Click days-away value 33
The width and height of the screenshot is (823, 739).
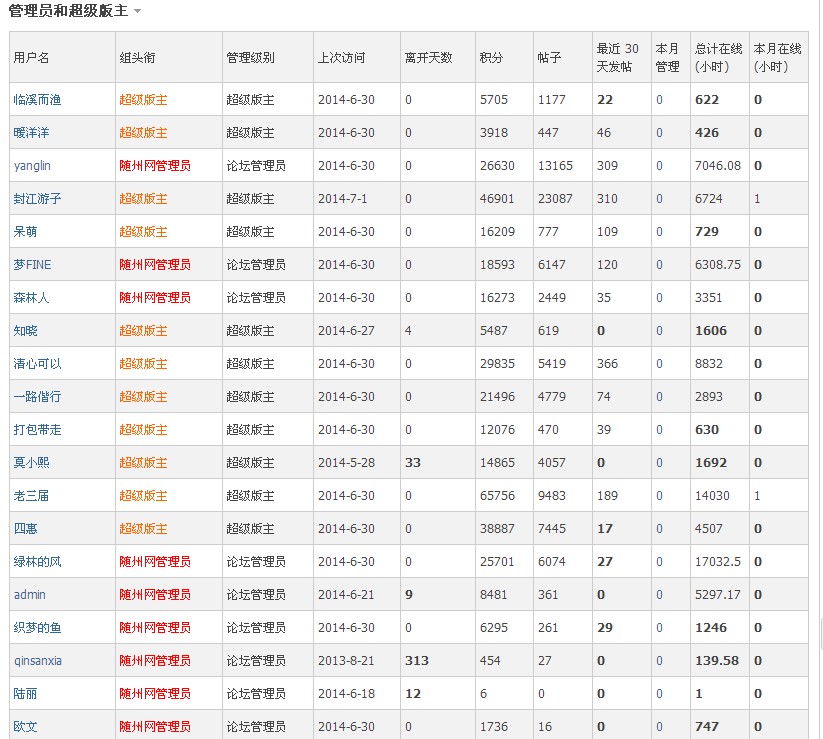413,463
